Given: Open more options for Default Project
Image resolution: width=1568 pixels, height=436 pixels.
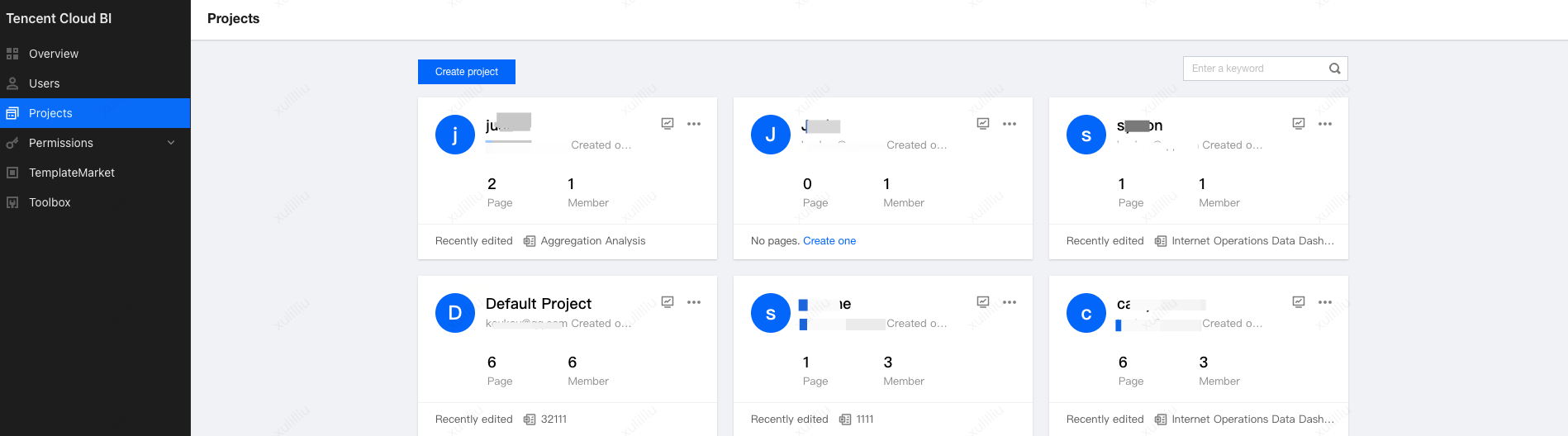Looking at the screenshot, I should (x=694, y=302).
